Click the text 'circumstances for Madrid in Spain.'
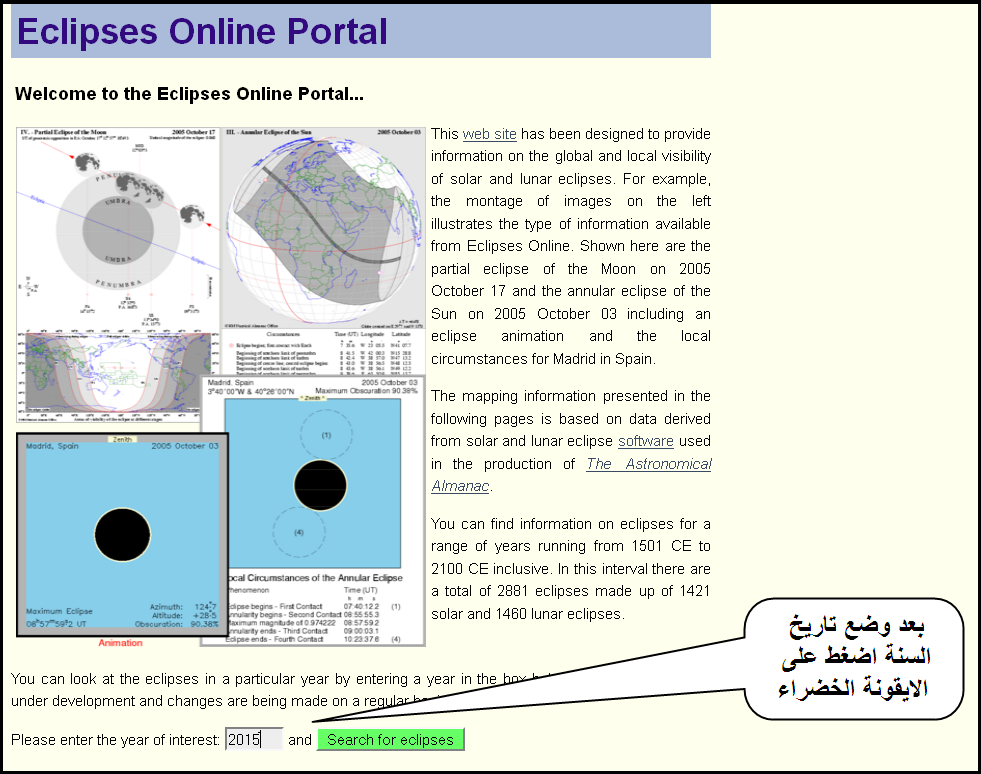981x774 pixels. [x=543, y=359]
